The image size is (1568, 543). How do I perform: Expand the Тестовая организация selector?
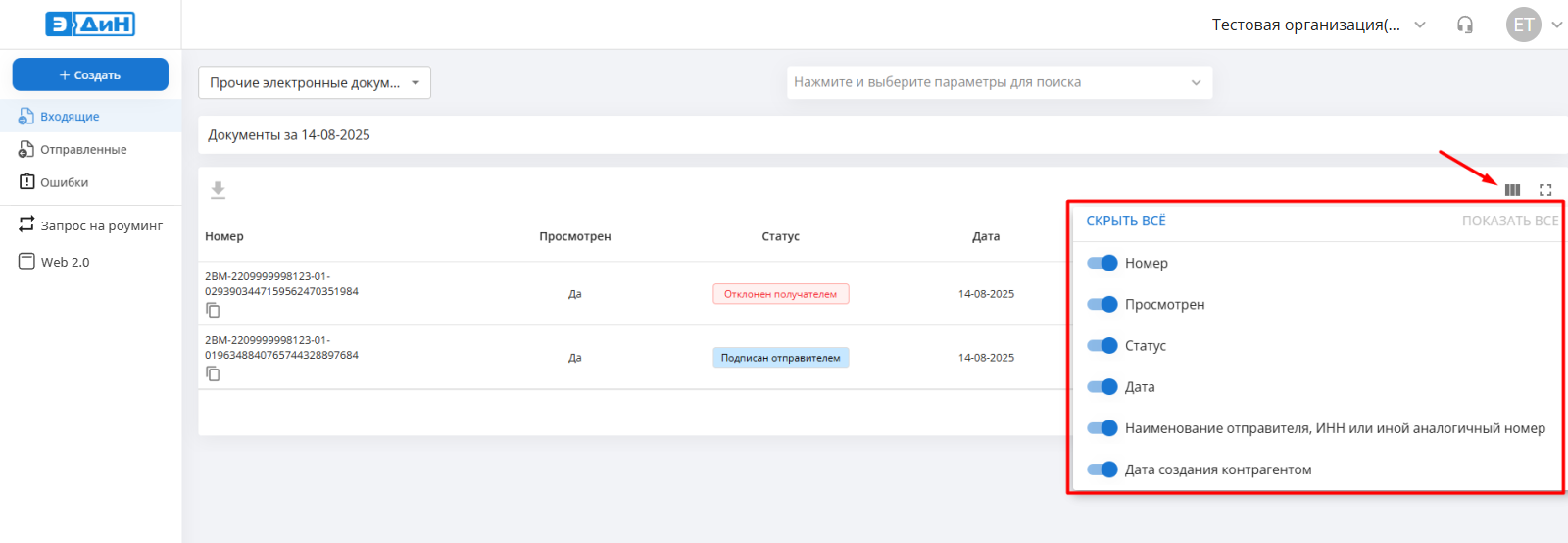point(1318,25)
